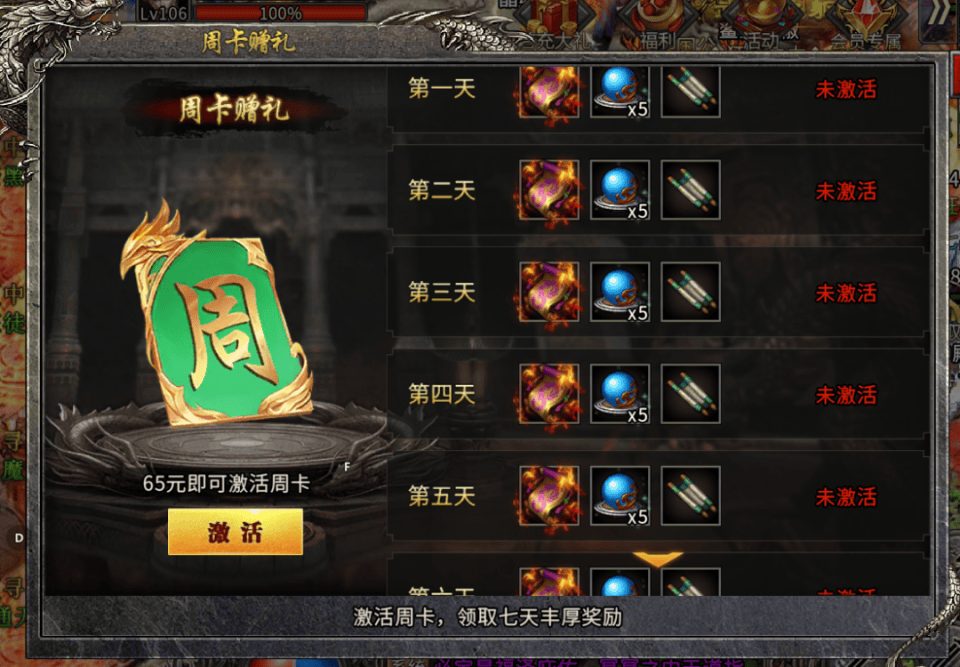960x667 pixels.
Task: Click 未激活 status on 第五天 row
Action: coord(846,497)
